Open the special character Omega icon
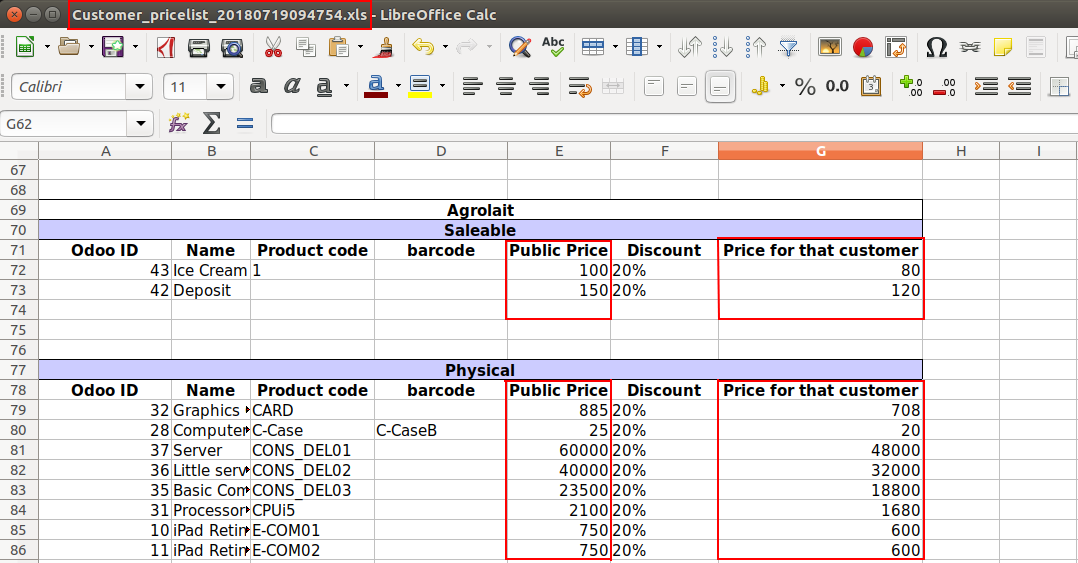This screenshot has height=563, width=1078. 937,47
